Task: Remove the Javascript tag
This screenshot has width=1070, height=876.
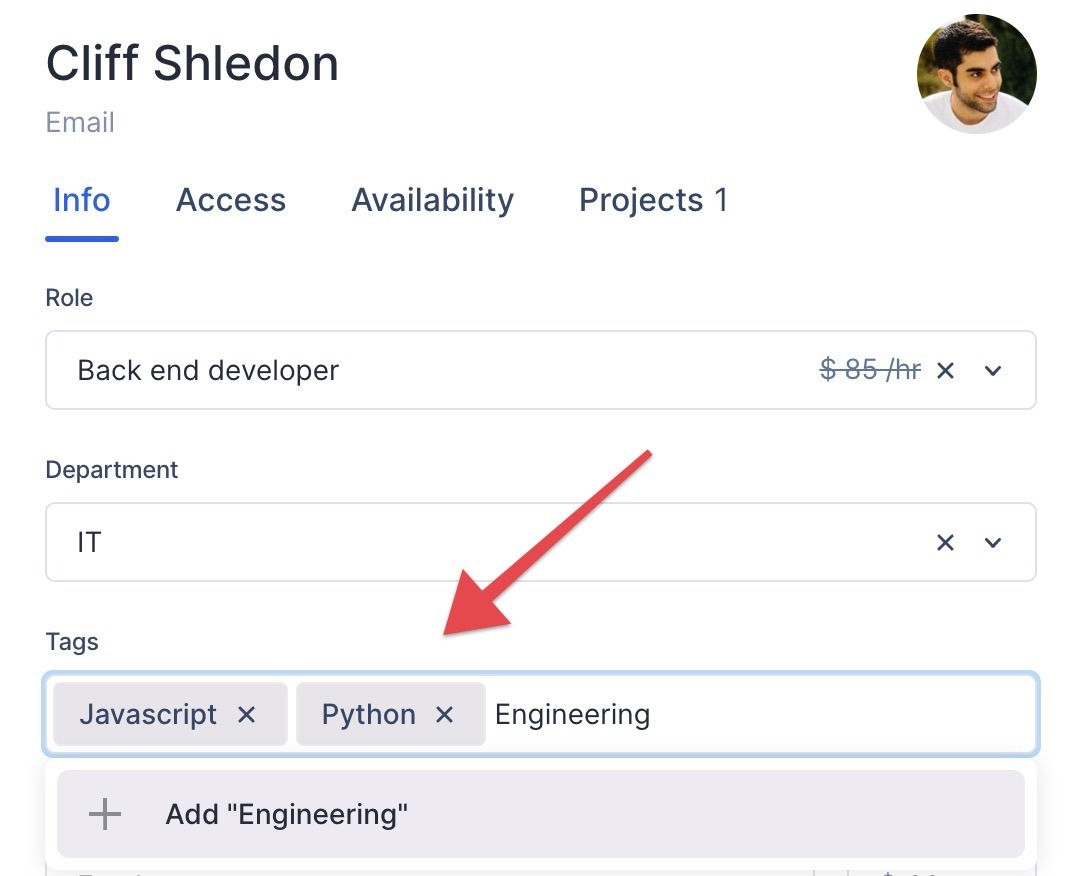Action: coord(246,715)
